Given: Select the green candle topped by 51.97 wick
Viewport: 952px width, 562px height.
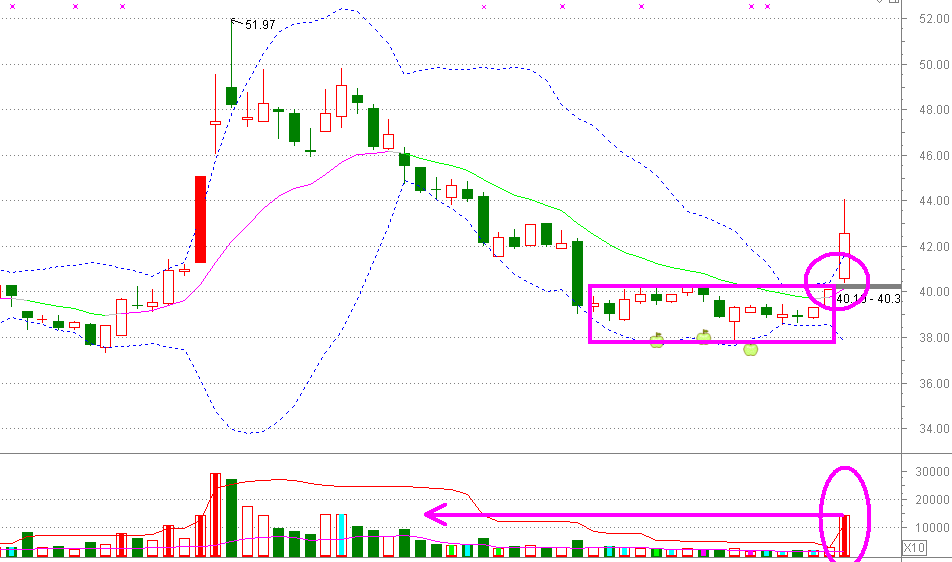Looking at the screenshot, I should 231,96.
